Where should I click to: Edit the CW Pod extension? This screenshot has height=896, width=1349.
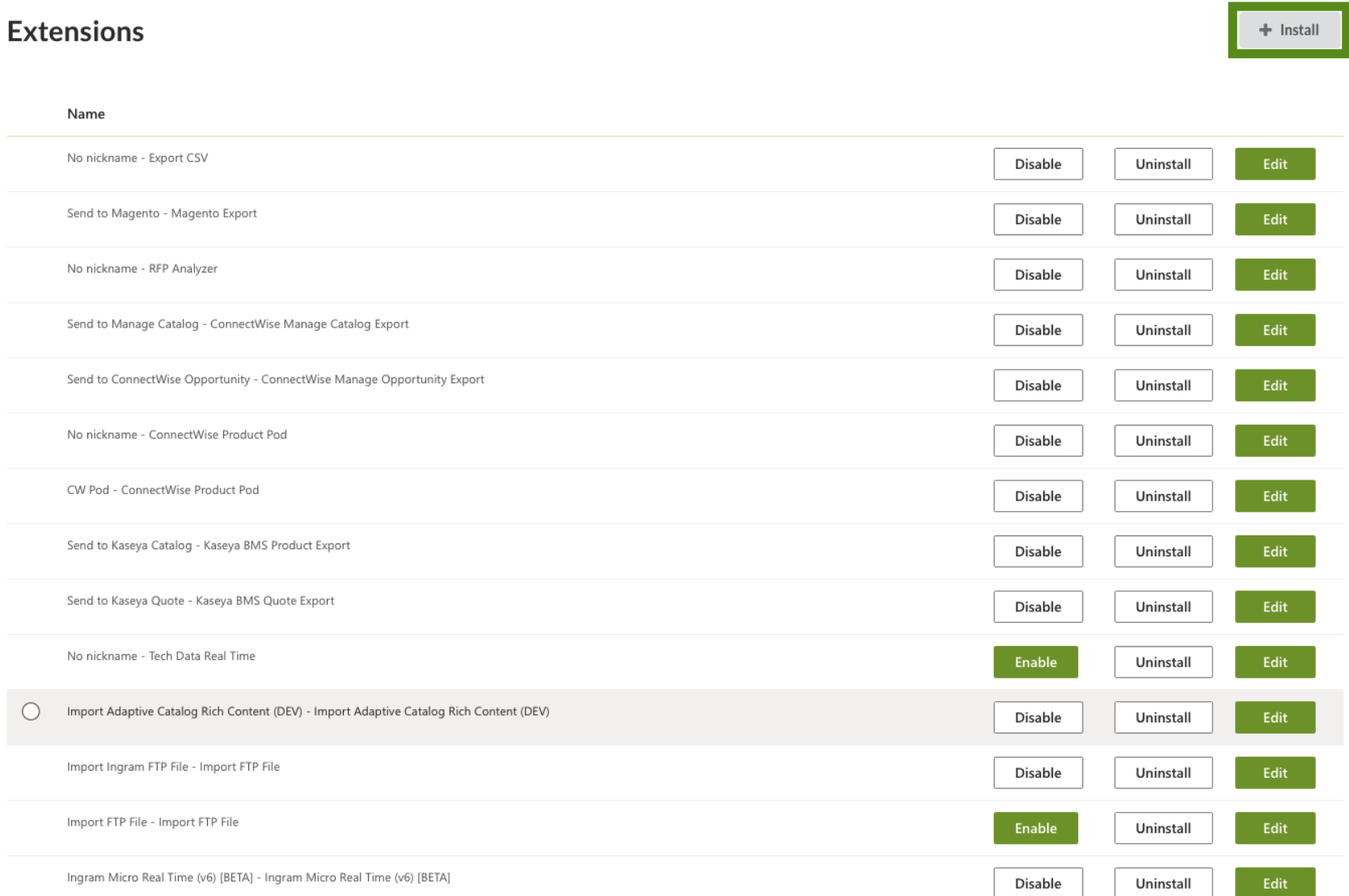tap(1275, 497)
